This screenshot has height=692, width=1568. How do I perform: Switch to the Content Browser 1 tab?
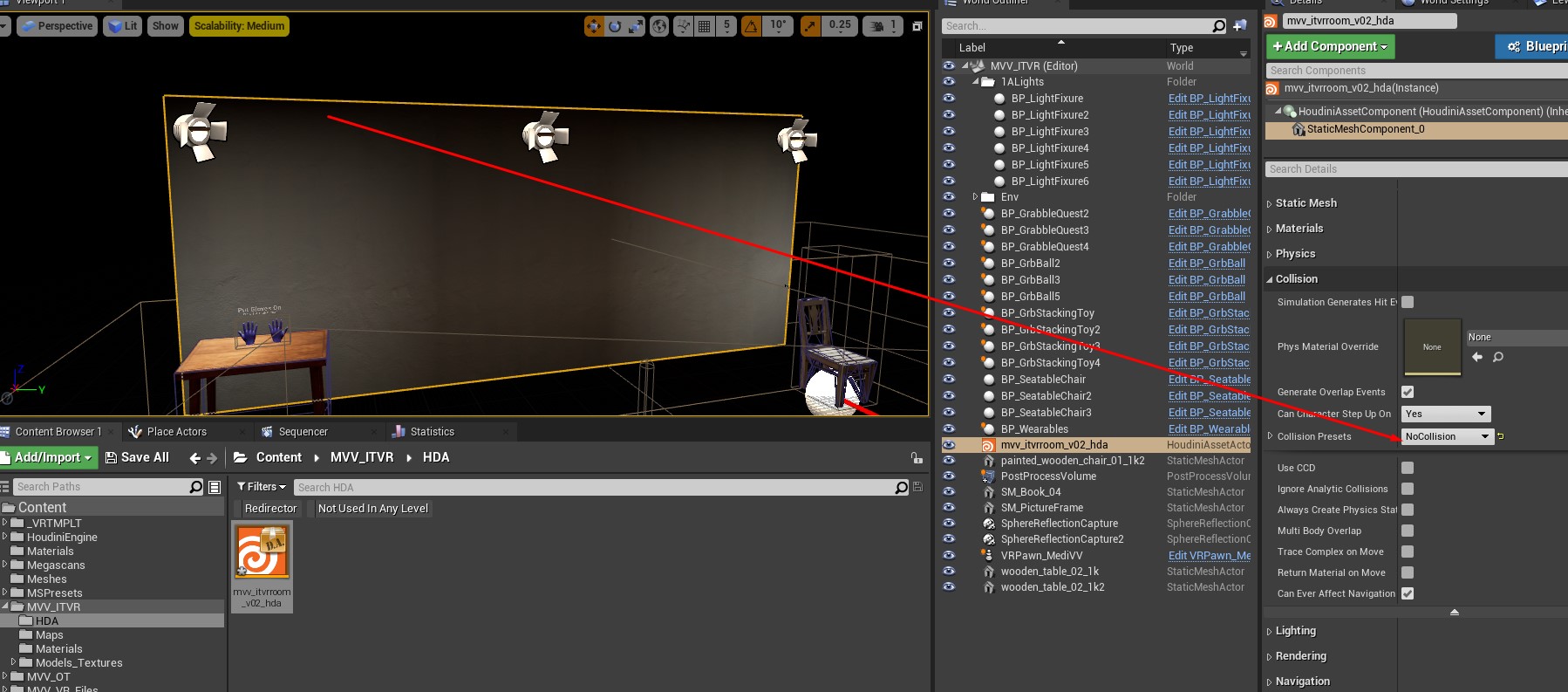point(58,432)
